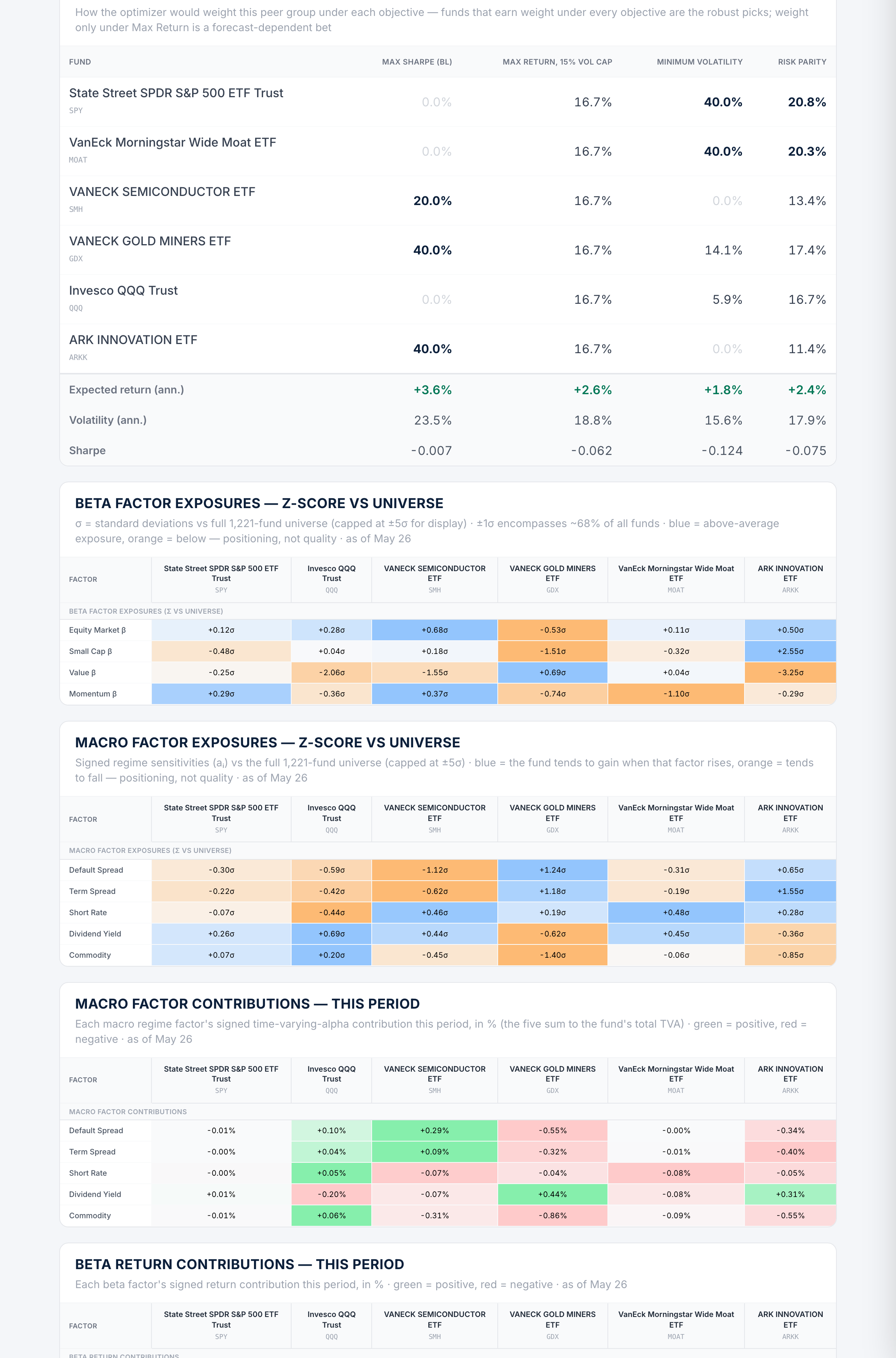Click the 20.3% risk parity weight for MOAT
Viewport: 896px width, 1358px height.
807,152
